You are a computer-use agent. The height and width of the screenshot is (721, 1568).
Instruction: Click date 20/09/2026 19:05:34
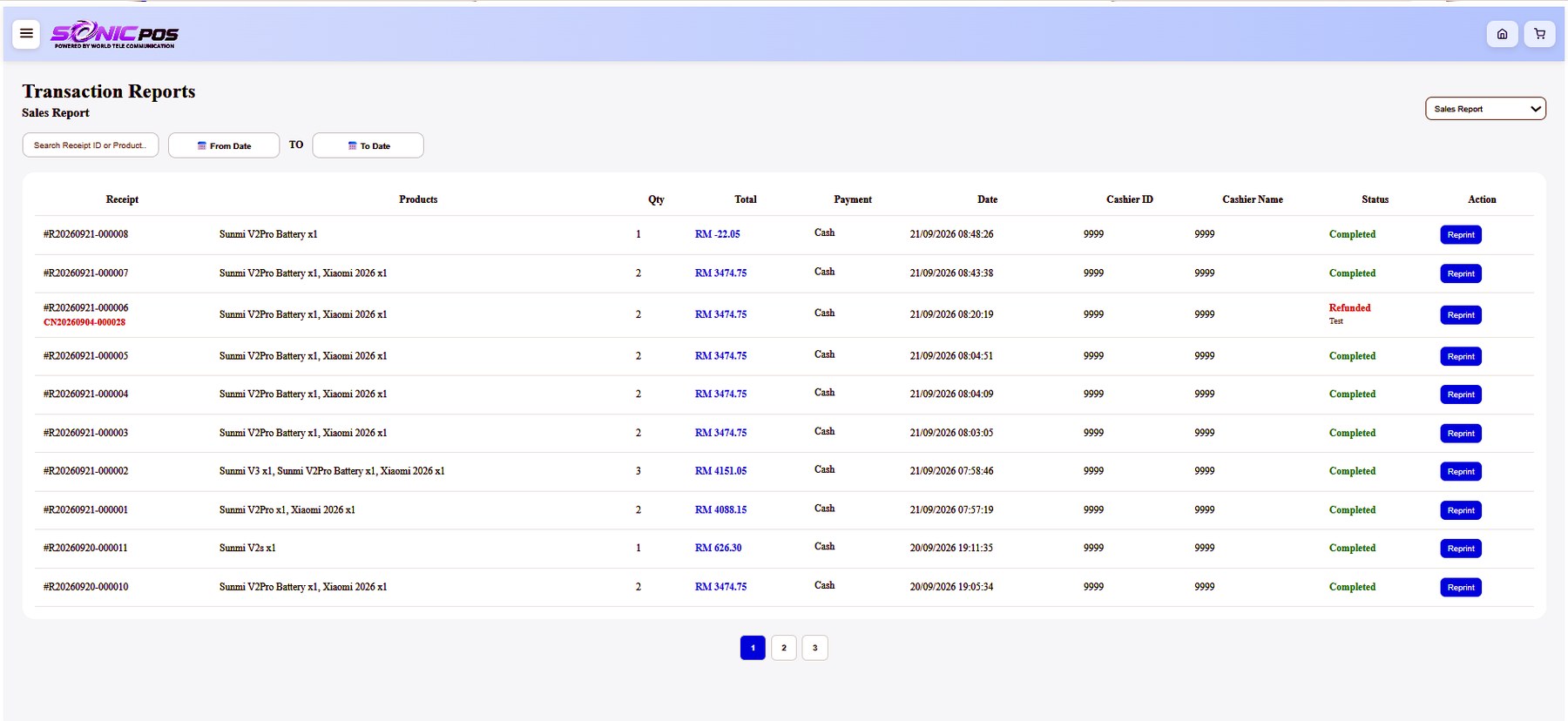point(951,587)
